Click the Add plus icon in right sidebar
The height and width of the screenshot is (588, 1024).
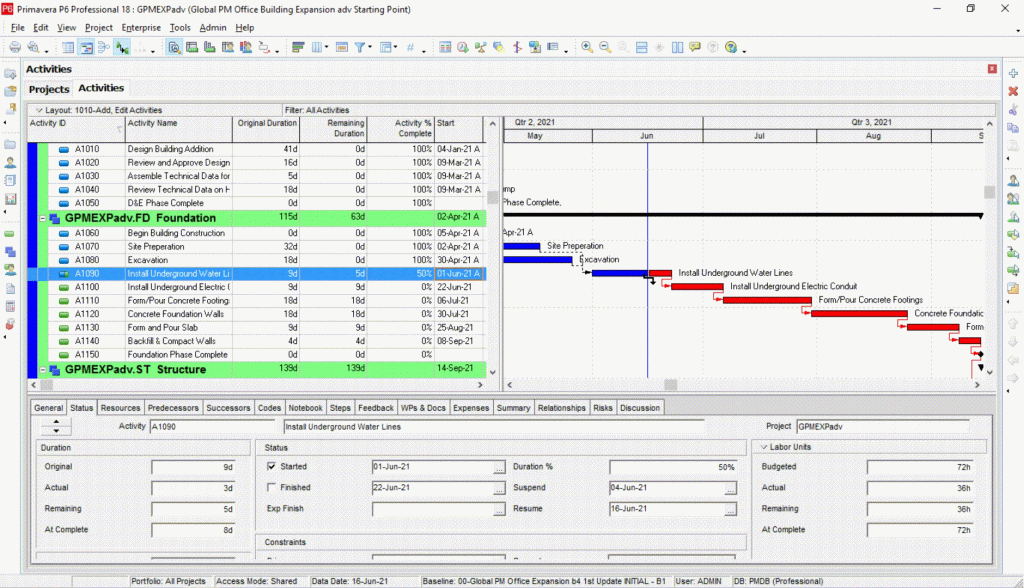click(1013, 73)
